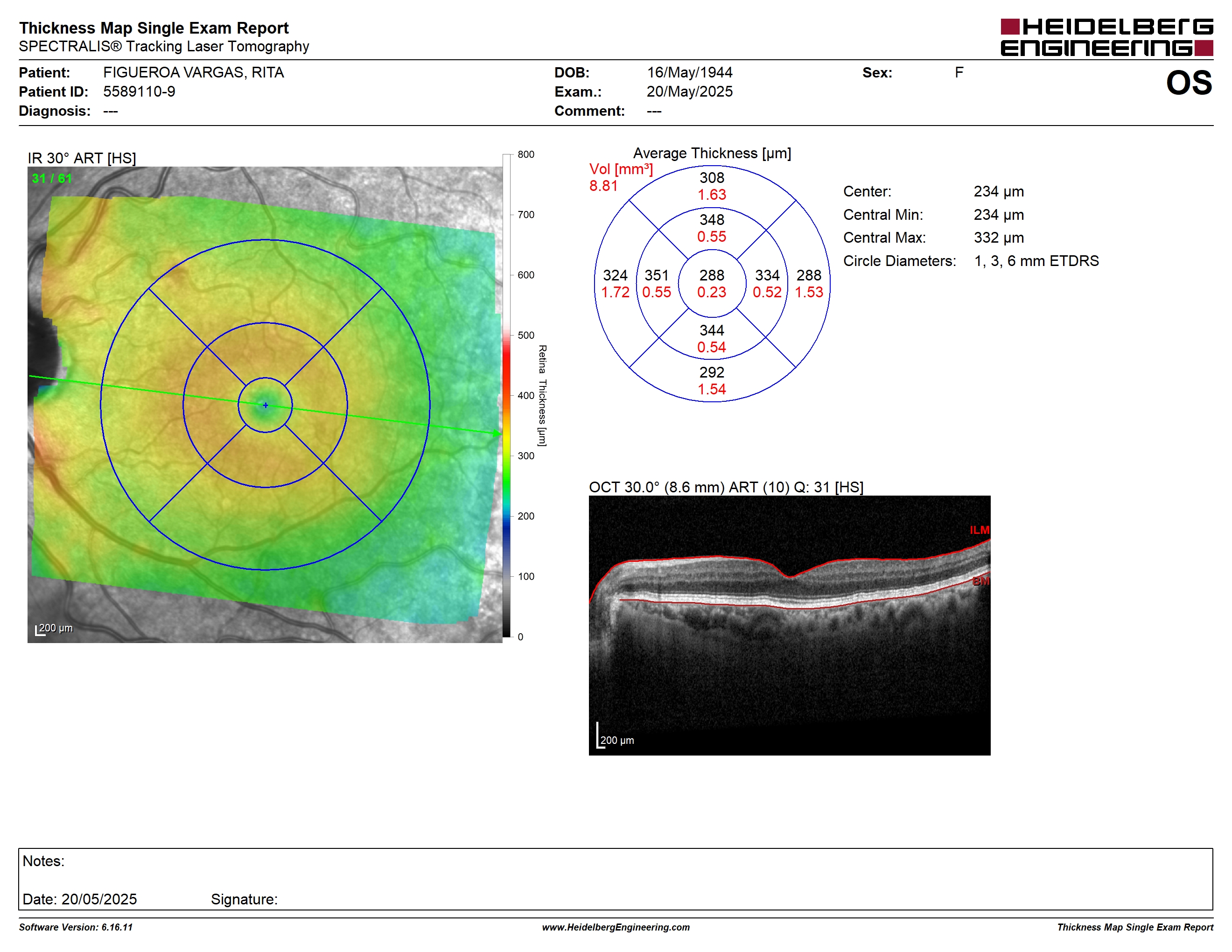Image resolution: width=1232 pixels, height=952 pixels.
Task: Click the 'Date: 20/05/2025' entry
Action: (79, 899)
